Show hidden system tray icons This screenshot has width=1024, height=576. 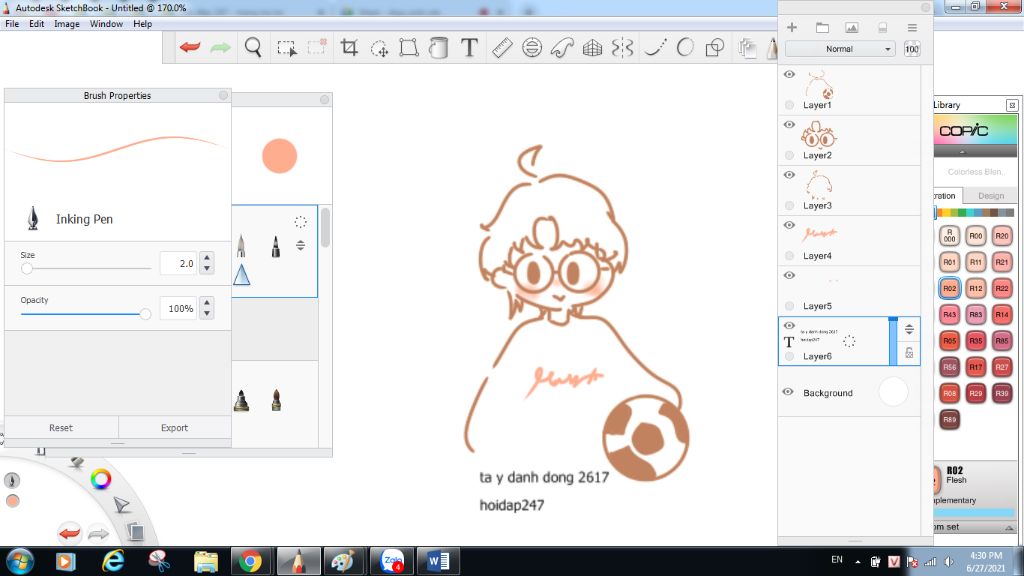tap(857, 562)
